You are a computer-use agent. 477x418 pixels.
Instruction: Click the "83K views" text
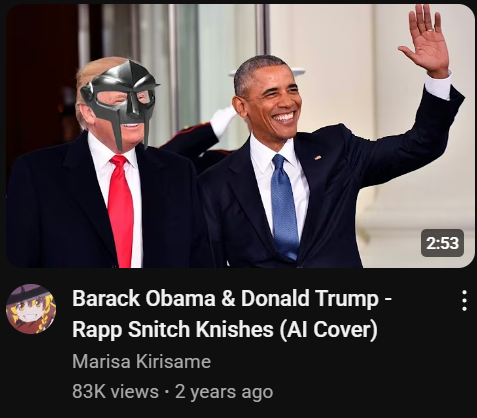(x=115, y=391)
